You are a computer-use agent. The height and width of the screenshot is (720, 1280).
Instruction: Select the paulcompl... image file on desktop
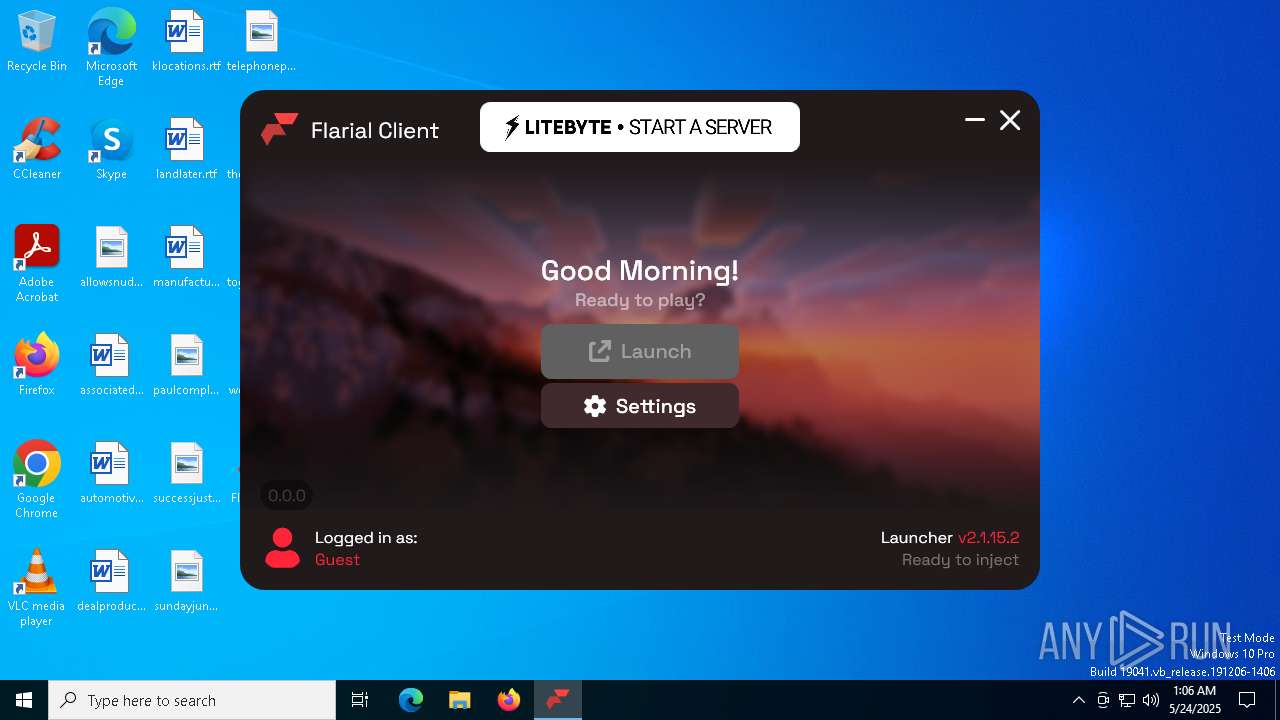click(185, 366)
